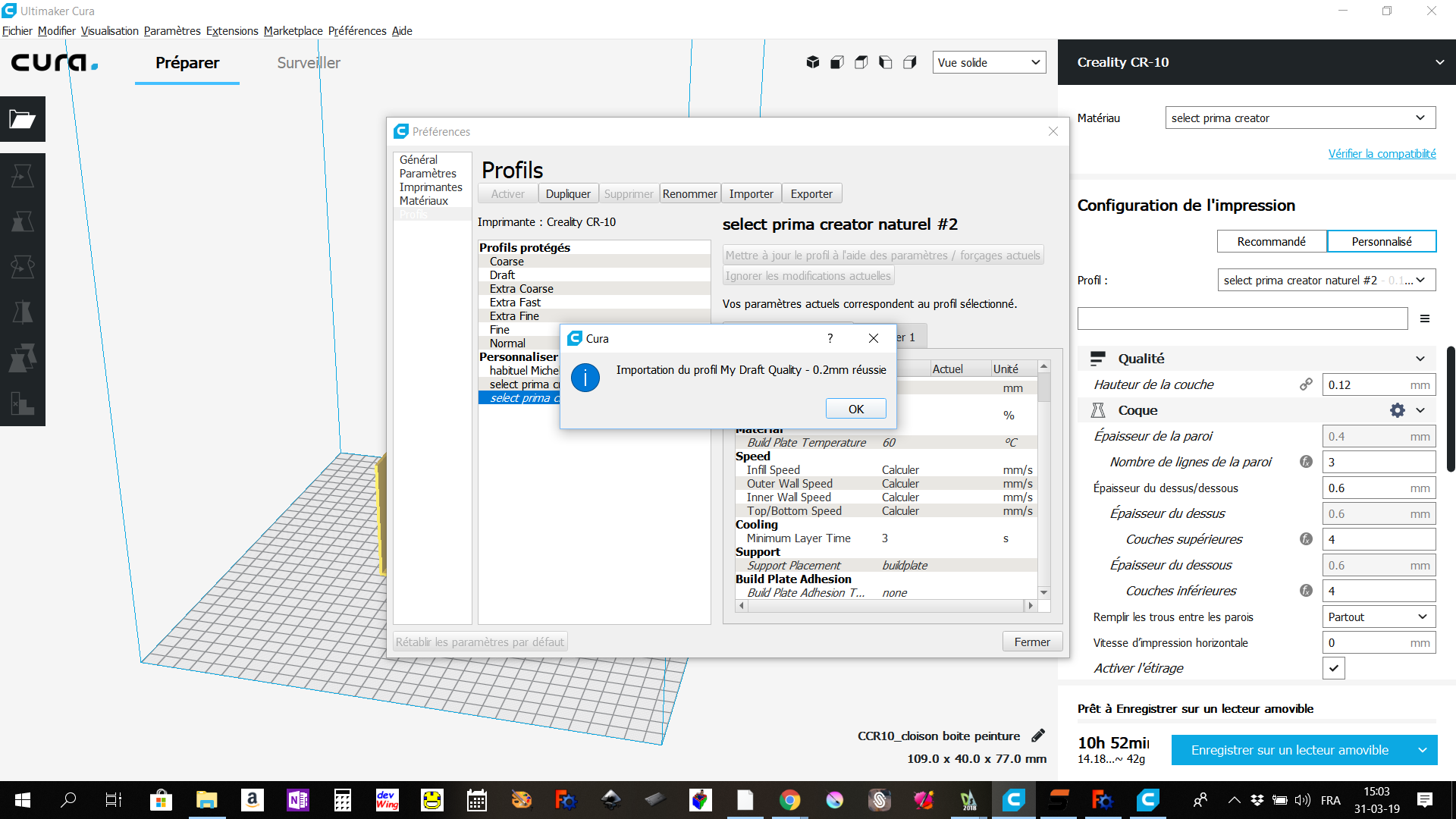Click link icon next to Hauteur de la couche
The height and width of the screenshot is (819, 1456).
1306,384
